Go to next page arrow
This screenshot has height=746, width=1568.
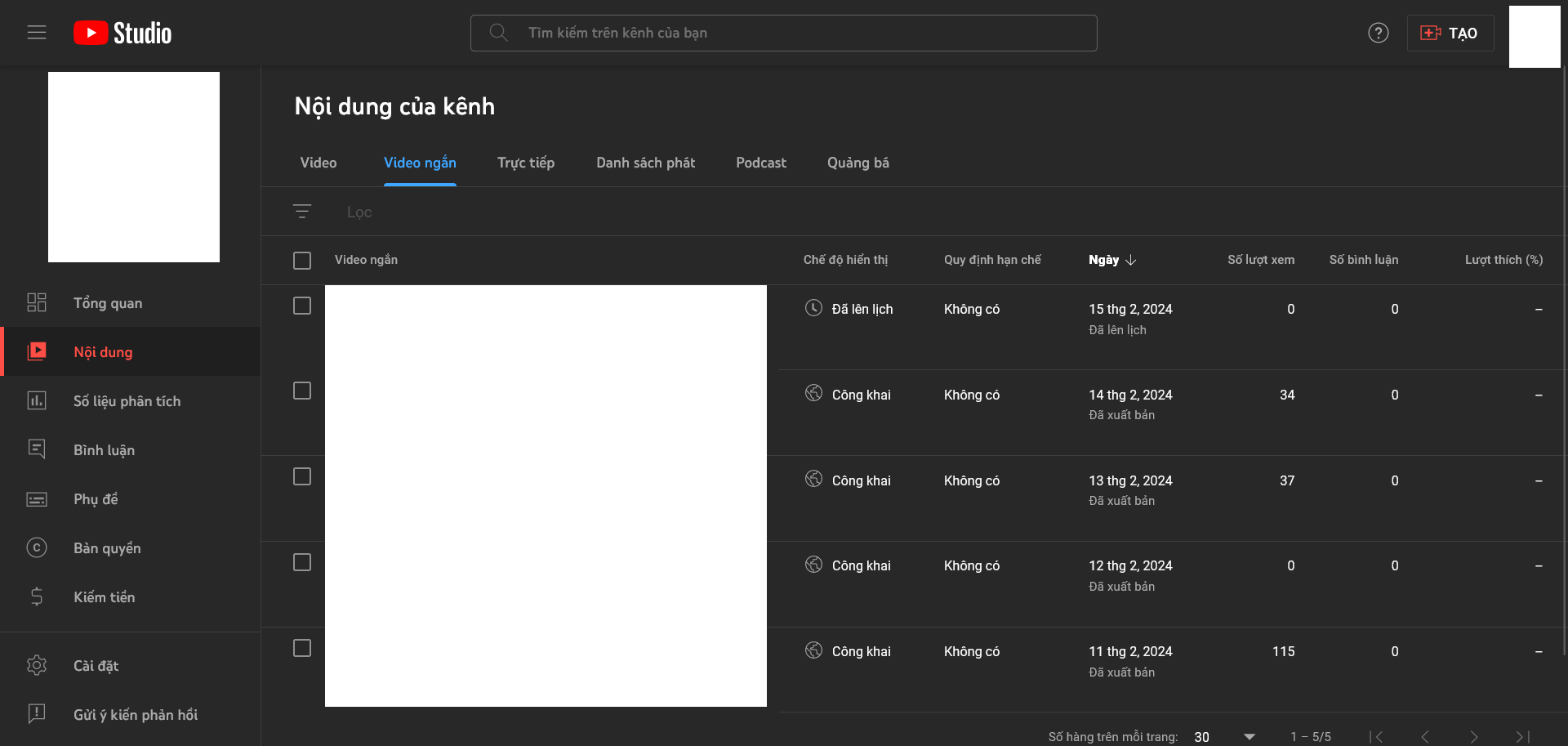(x=1474, y=737)
